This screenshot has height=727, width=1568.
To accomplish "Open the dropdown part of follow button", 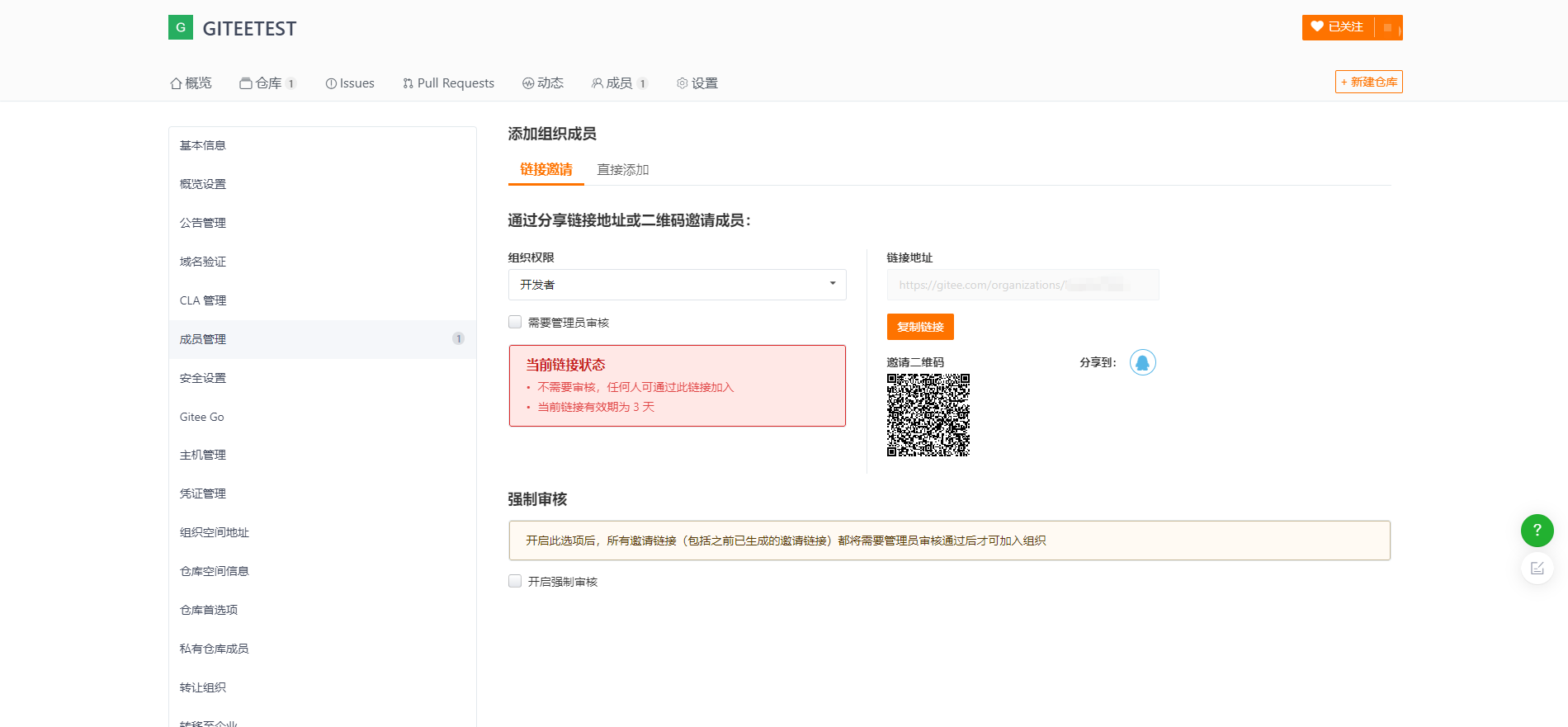I will tap(1388, 27).
